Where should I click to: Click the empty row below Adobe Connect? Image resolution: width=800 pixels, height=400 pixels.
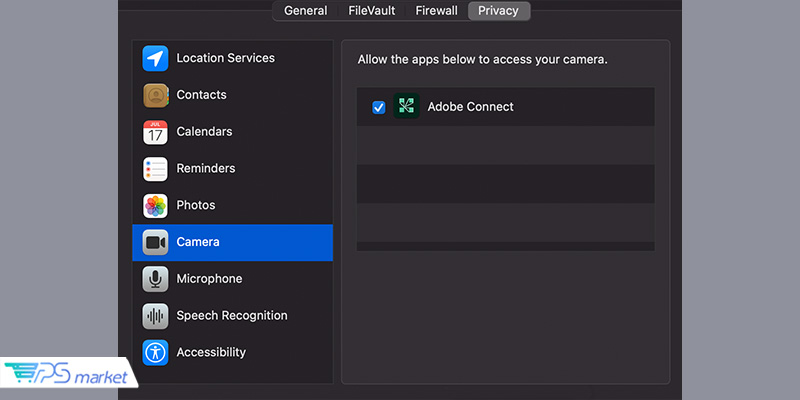coord(505,145)
